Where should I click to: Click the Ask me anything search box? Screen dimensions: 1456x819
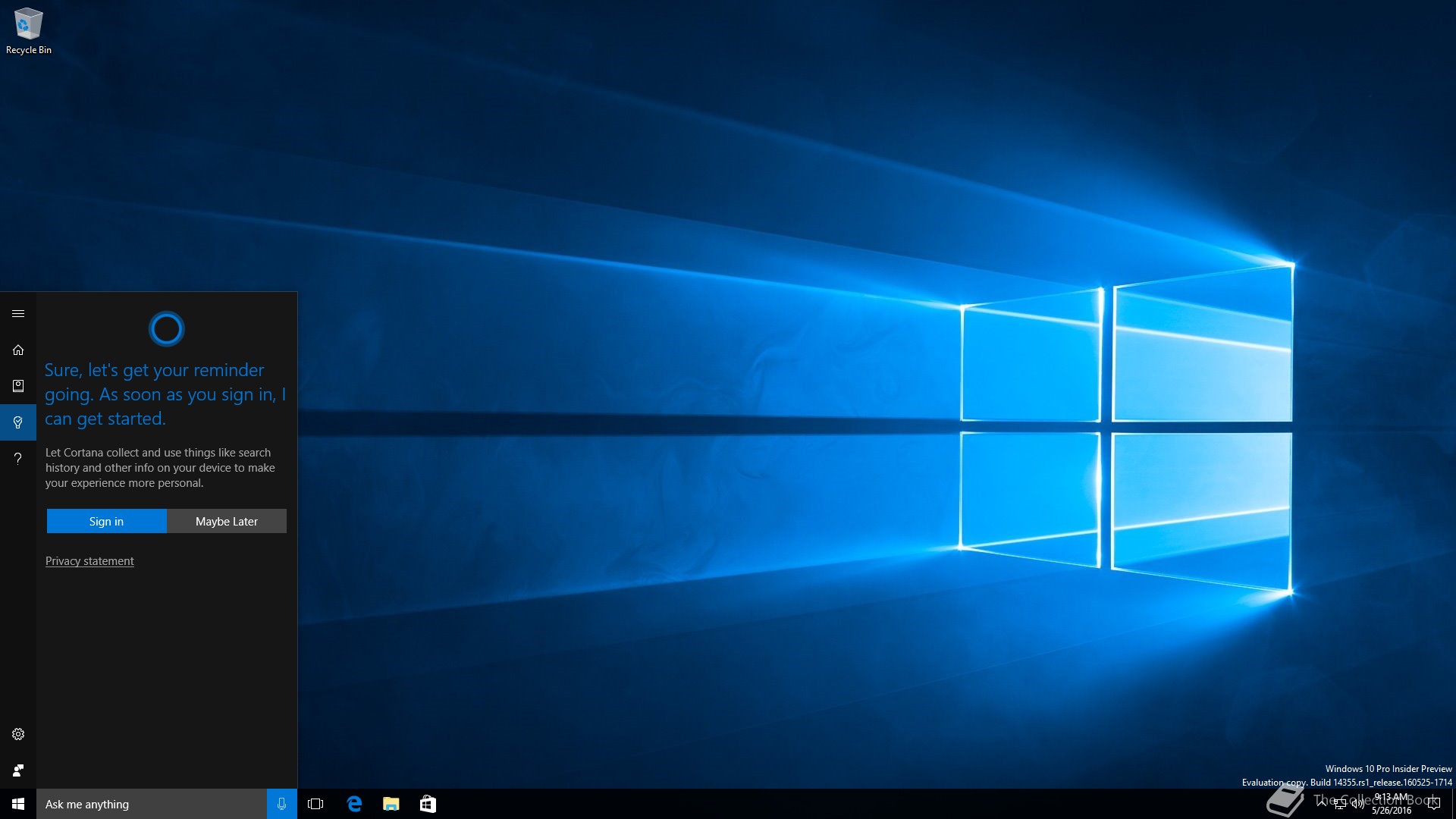point(152,804)
